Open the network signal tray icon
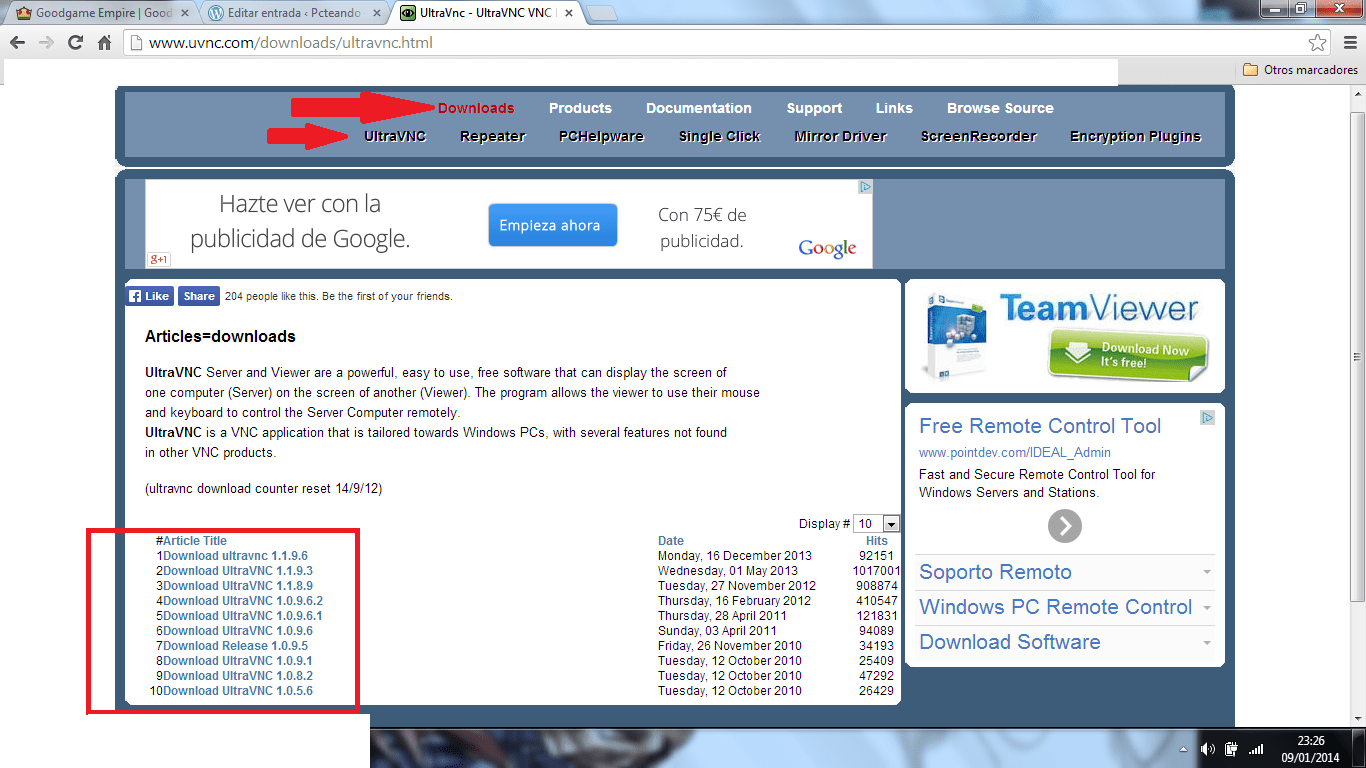The height and width of the screenshot is (768, 1366). 1256,749
